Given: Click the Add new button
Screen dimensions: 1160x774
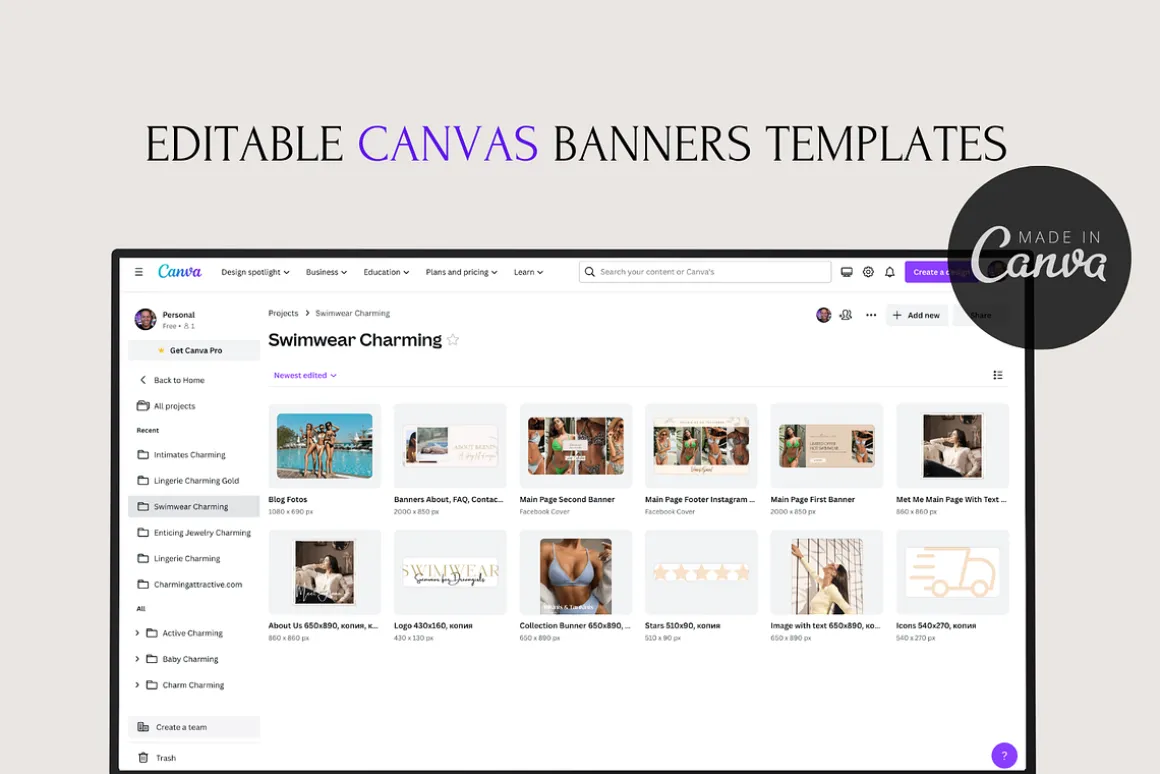Looking at the screenshot, I should 916,315.
